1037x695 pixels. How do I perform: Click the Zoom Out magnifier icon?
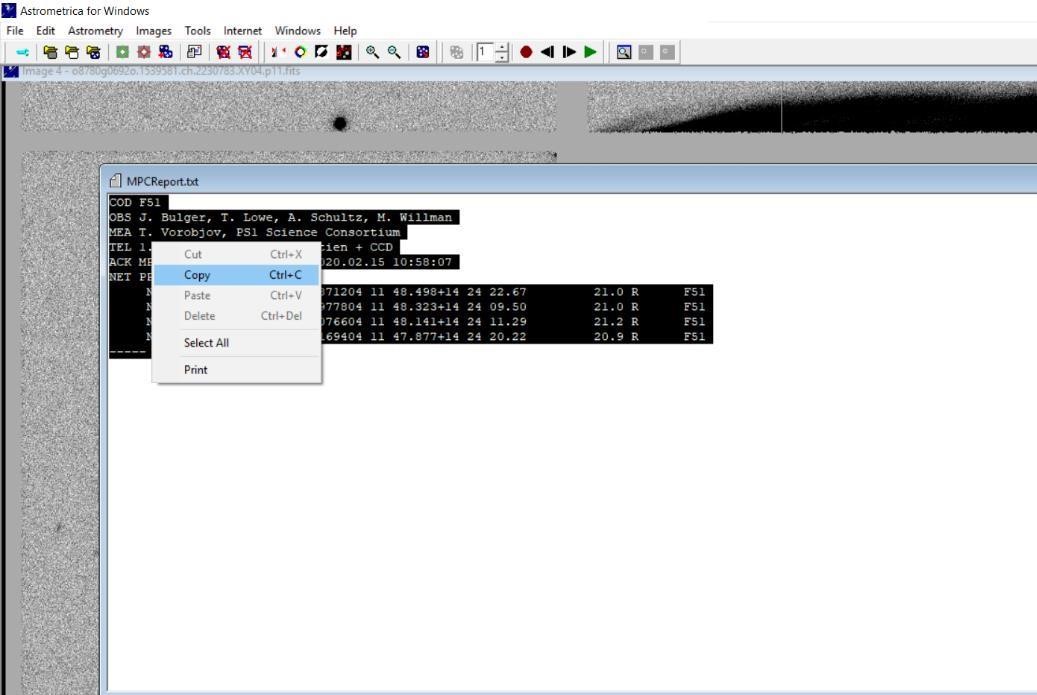point(394,52)
